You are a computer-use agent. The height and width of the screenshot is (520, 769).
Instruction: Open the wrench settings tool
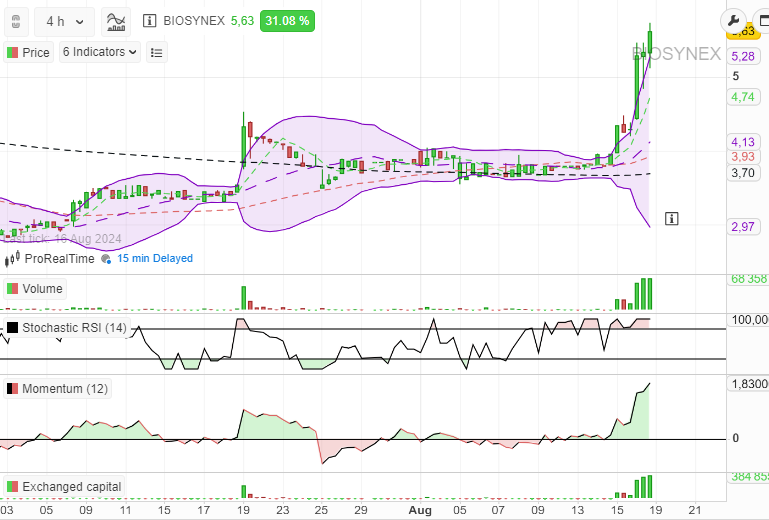pos(733,21)
